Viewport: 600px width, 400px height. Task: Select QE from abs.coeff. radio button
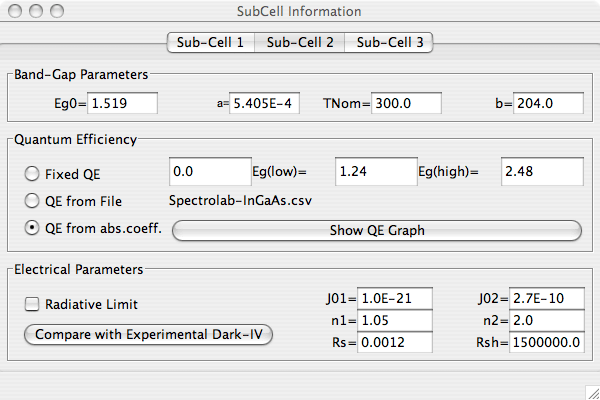pos(33,228)
